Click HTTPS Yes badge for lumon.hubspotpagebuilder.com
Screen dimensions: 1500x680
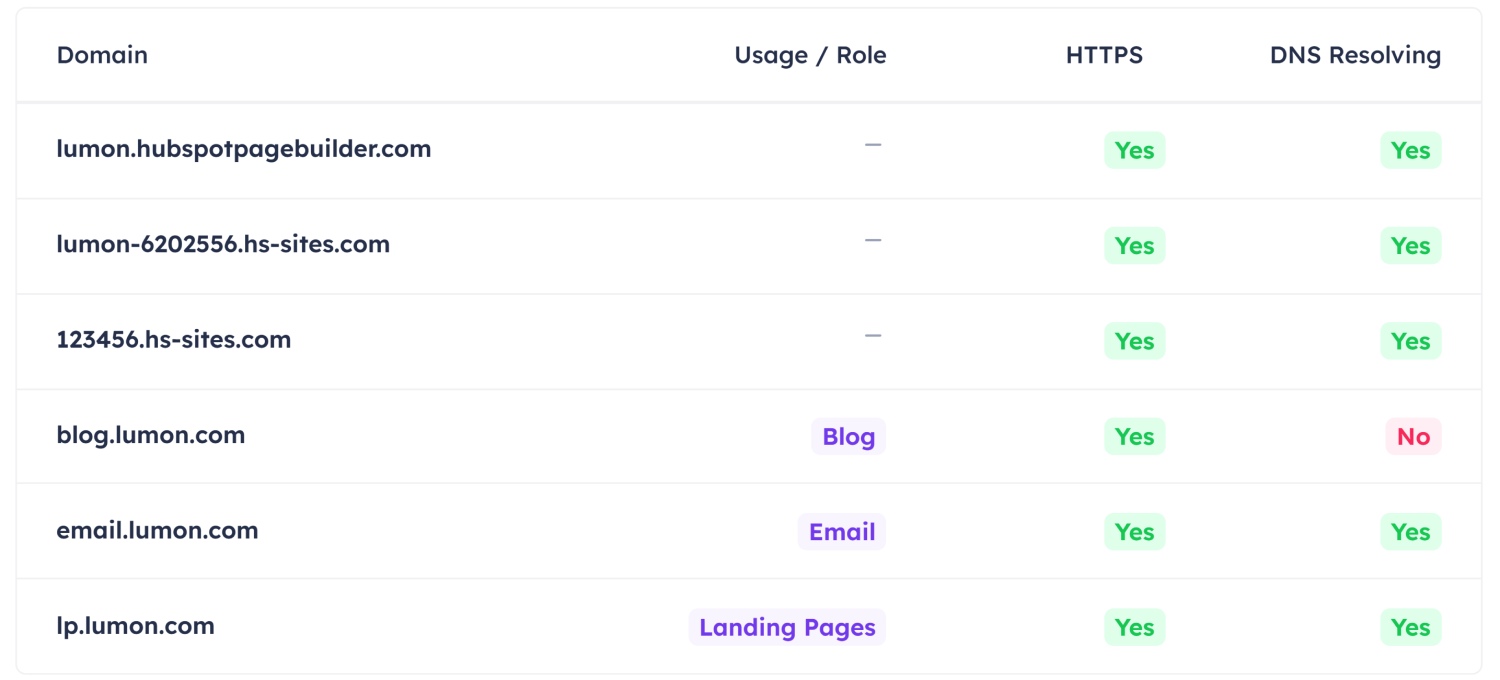[x=1134, y=150]
